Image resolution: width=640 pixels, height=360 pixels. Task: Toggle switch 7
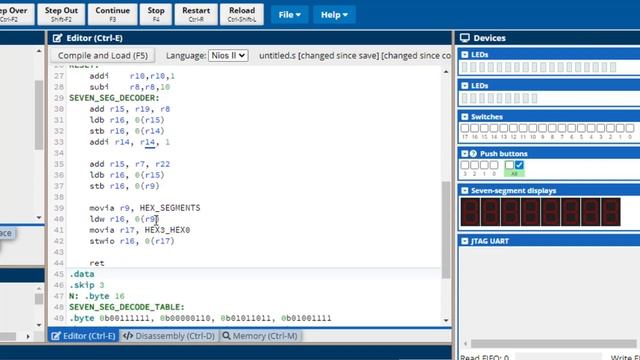pyautogui.click(x=562, y=128)
